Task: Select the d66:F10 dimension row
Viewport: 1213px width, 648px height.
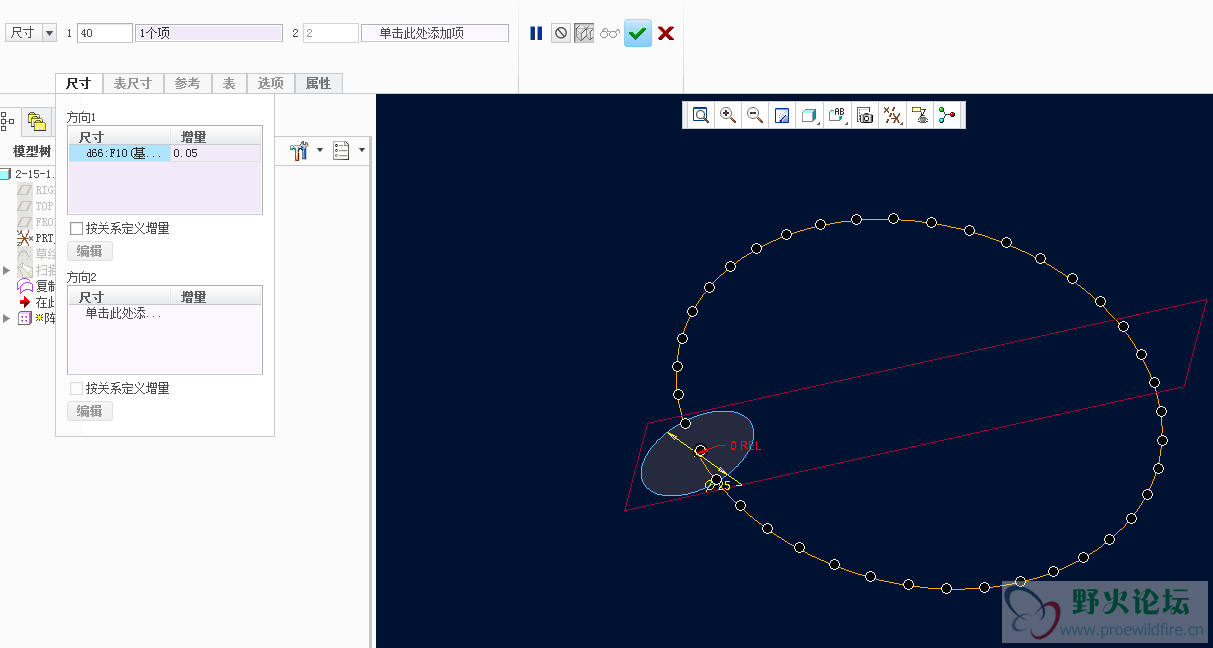Action: pyautogui.click(x=120, y=153)
